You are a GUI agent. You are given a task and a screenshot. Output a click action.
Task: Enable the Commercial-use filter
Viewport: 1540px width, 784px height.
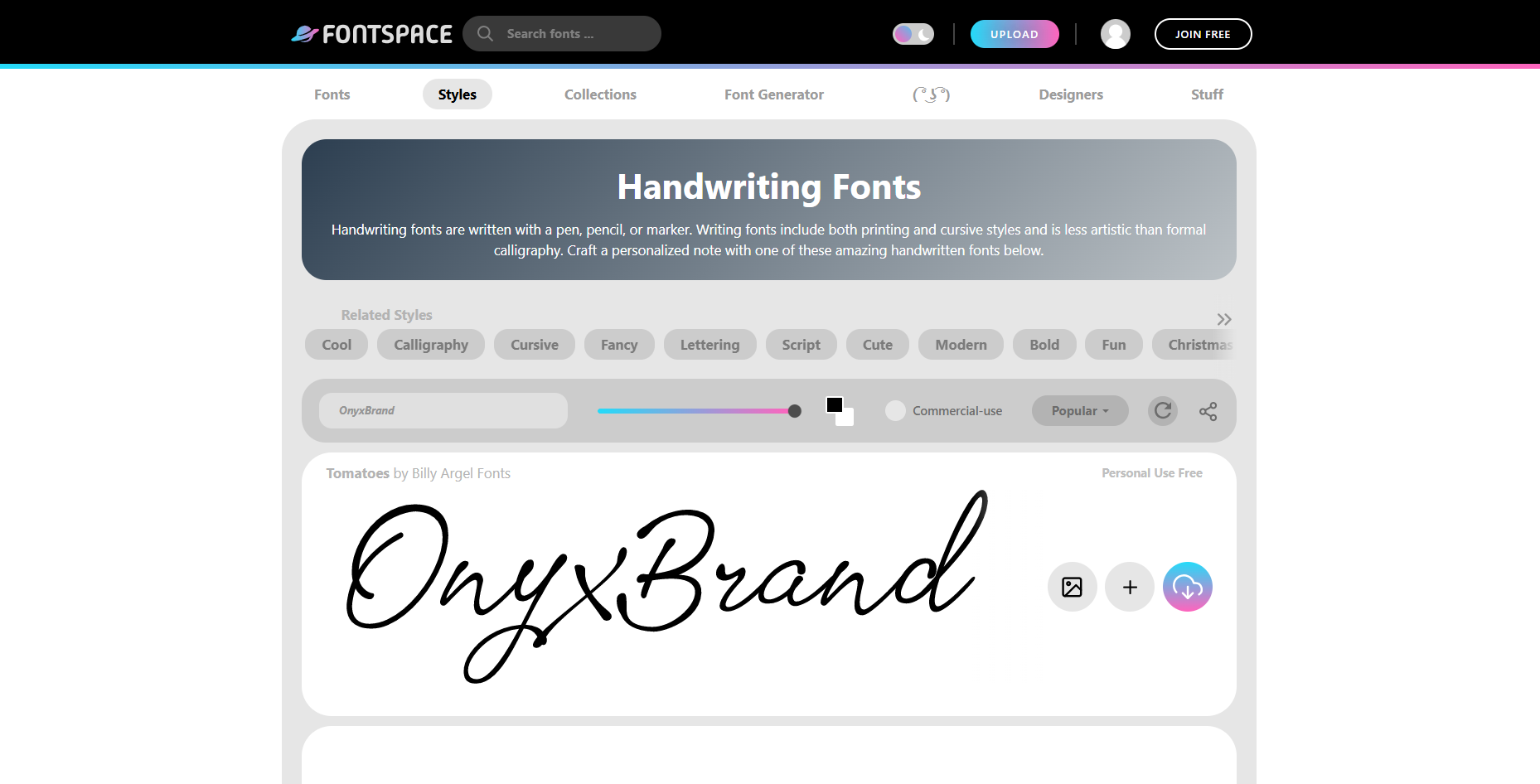895,410
